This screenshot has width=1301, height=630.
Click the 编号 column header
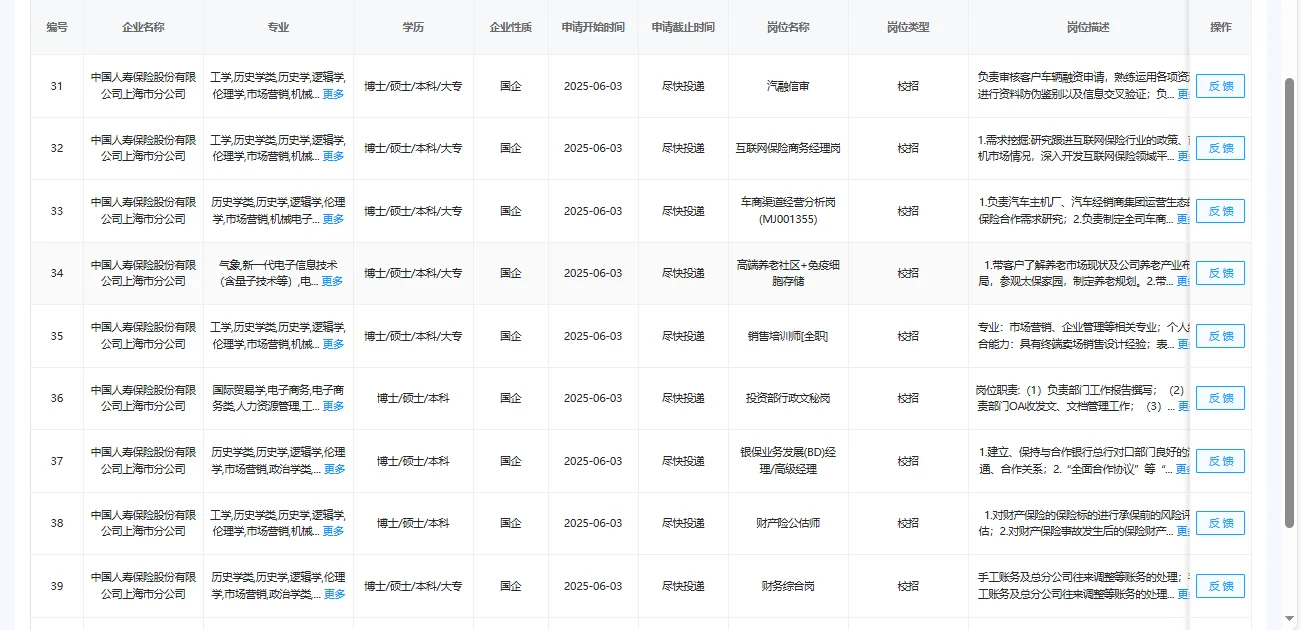click(x=57, y=28)
